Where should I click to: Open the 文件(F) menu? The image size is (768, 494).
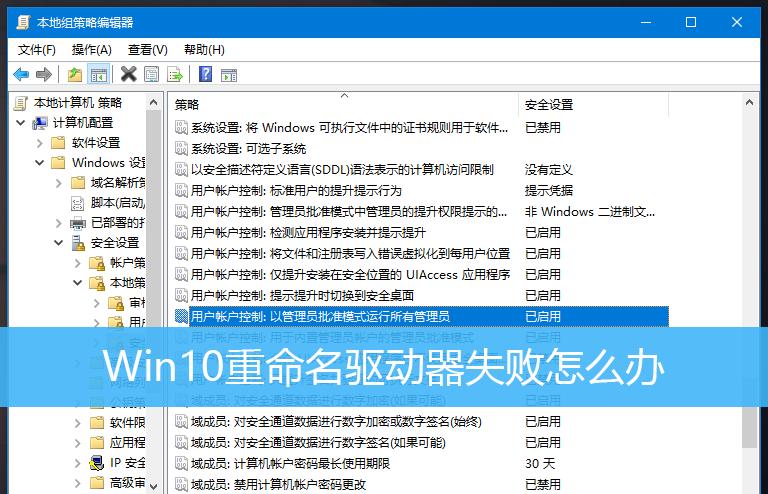[x=37, y=49]
